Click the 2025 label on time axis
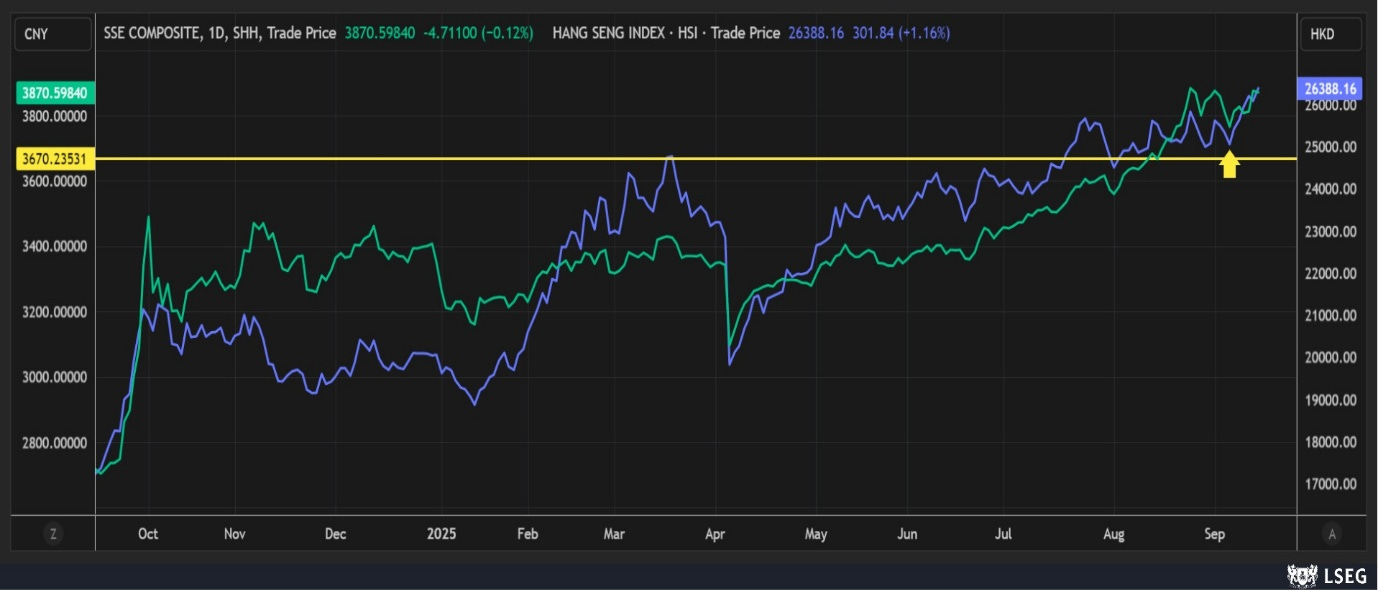 440,535
